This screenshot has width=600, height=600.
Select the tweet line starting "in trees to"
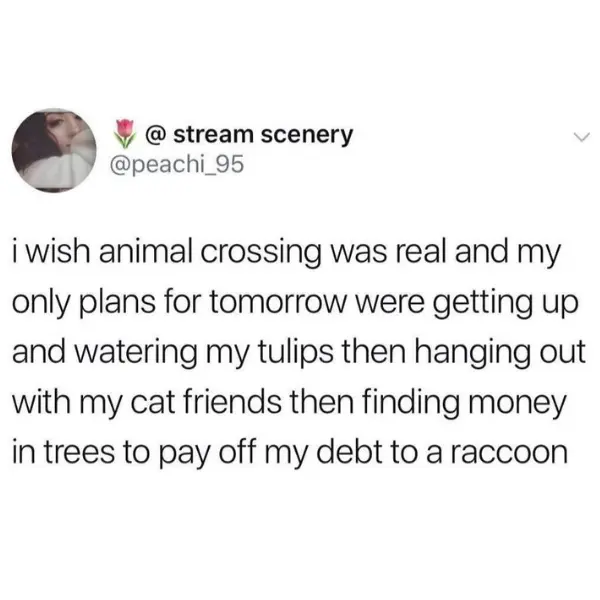coord(290,453)
